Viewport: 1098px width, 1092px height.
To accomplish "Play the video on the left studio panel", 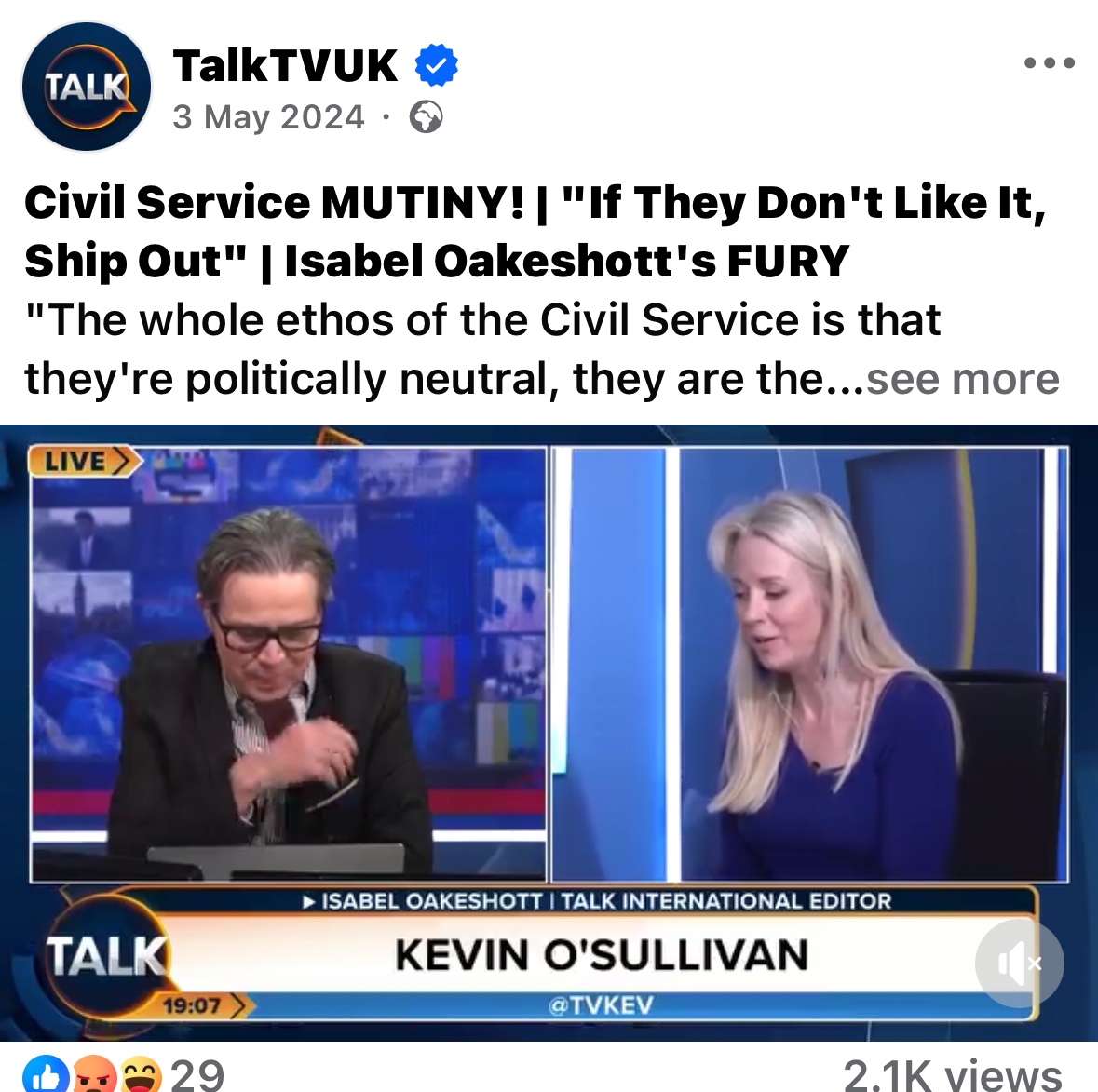I will (289, 664).
